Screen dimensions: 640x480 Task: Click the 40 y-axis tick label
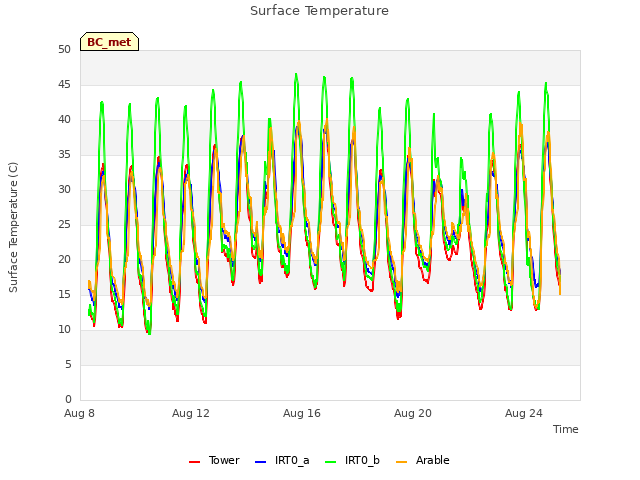pyautogui.click(x=64, y=120)
